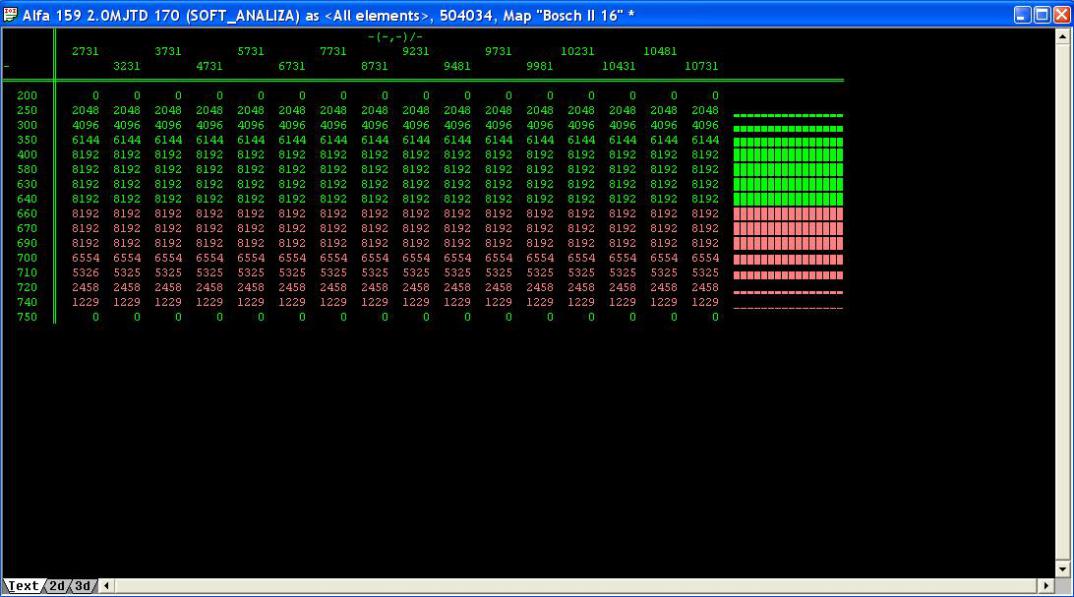Select row axis value 700
Image resolution: width=1074 pixels, height=597 pixels.
coord(27,258)
